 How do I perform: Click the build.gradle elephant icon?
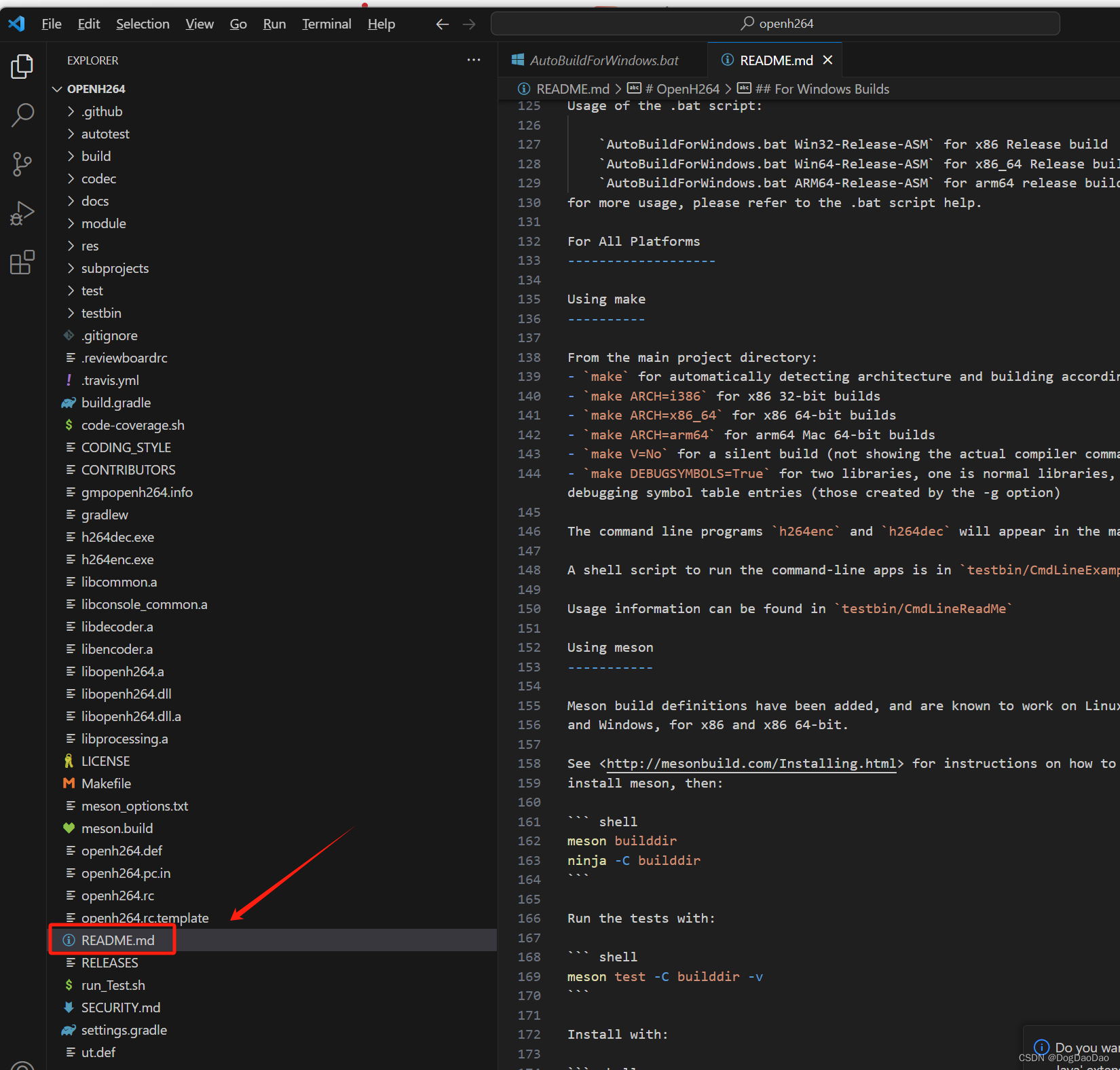(69, 403)
